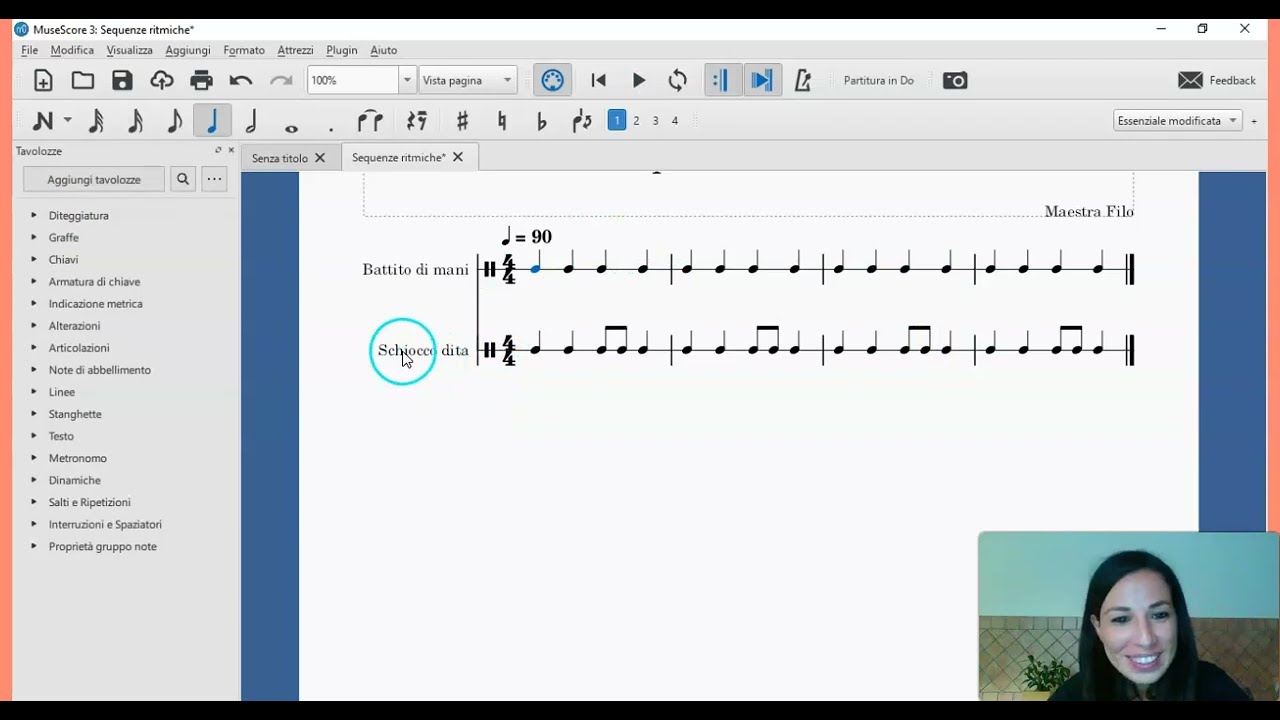The image size is (1280, 720).
Task: Expand Alterazioni palette
Action: tap(74, 326)
